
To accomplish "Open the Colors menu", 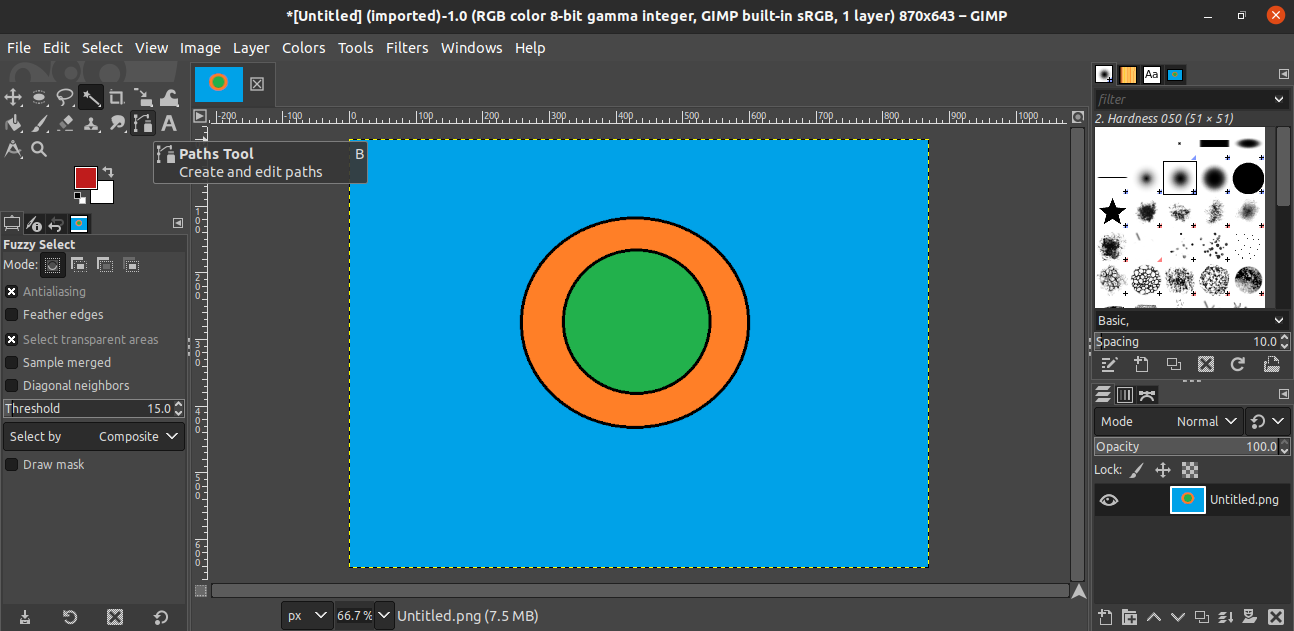I will click(303, 48).
